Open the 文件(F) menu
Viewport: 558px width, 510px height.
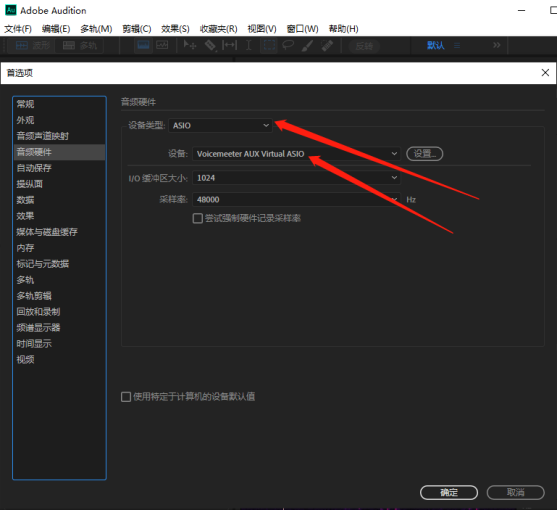pos(18,29)
